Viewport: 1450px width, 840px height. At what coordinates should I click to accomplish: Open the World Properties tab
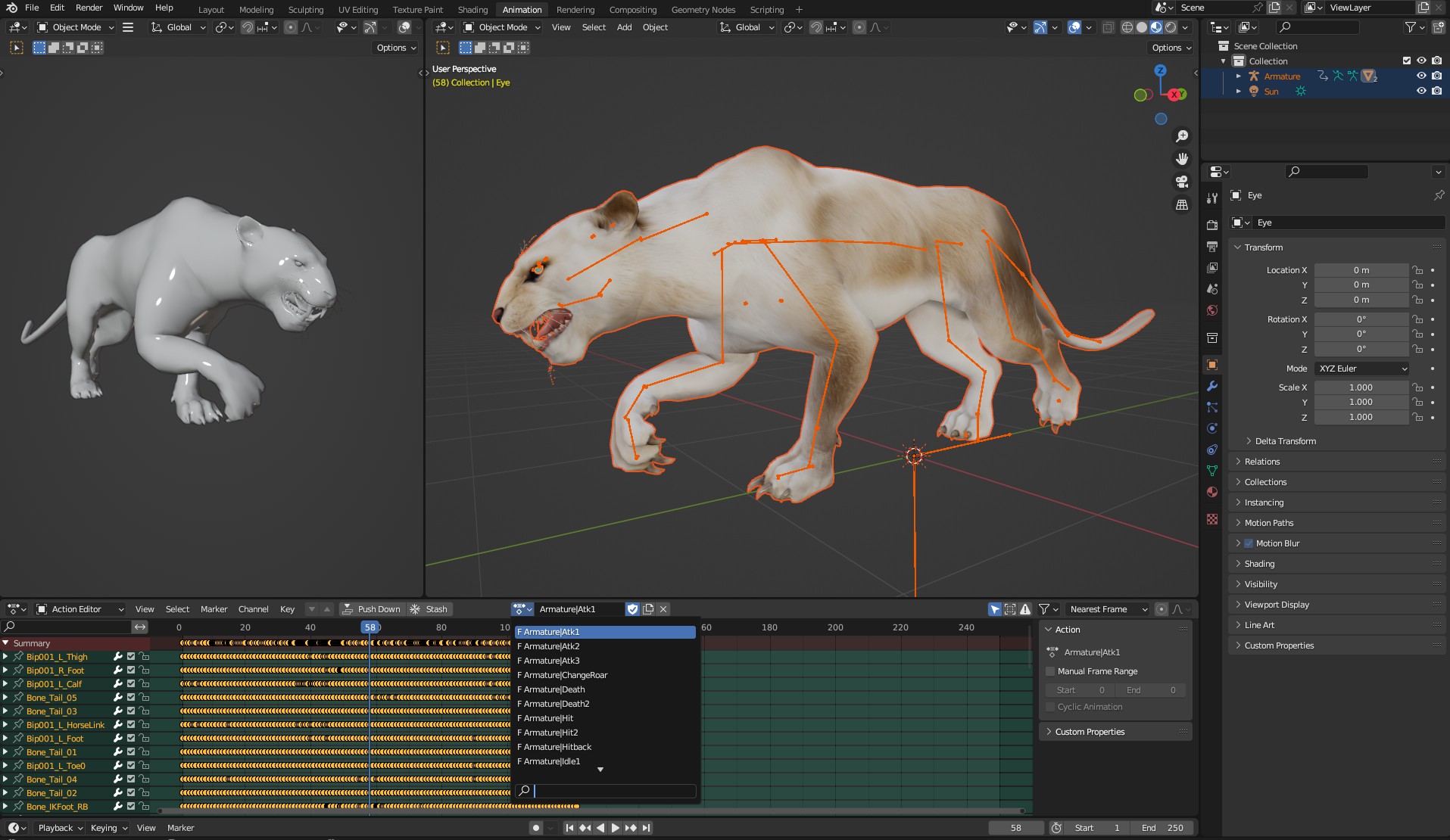pos(1211,309)
